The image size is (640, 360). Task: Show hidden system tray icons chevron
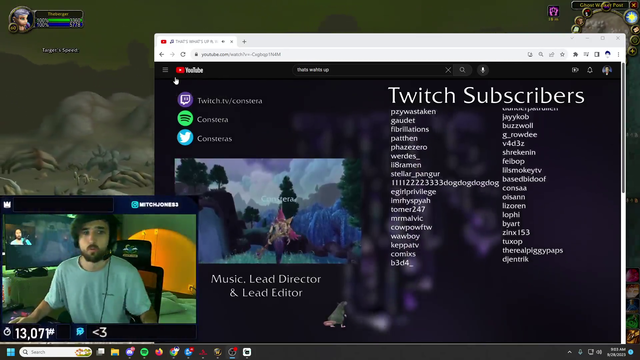[x=569, y=352]
